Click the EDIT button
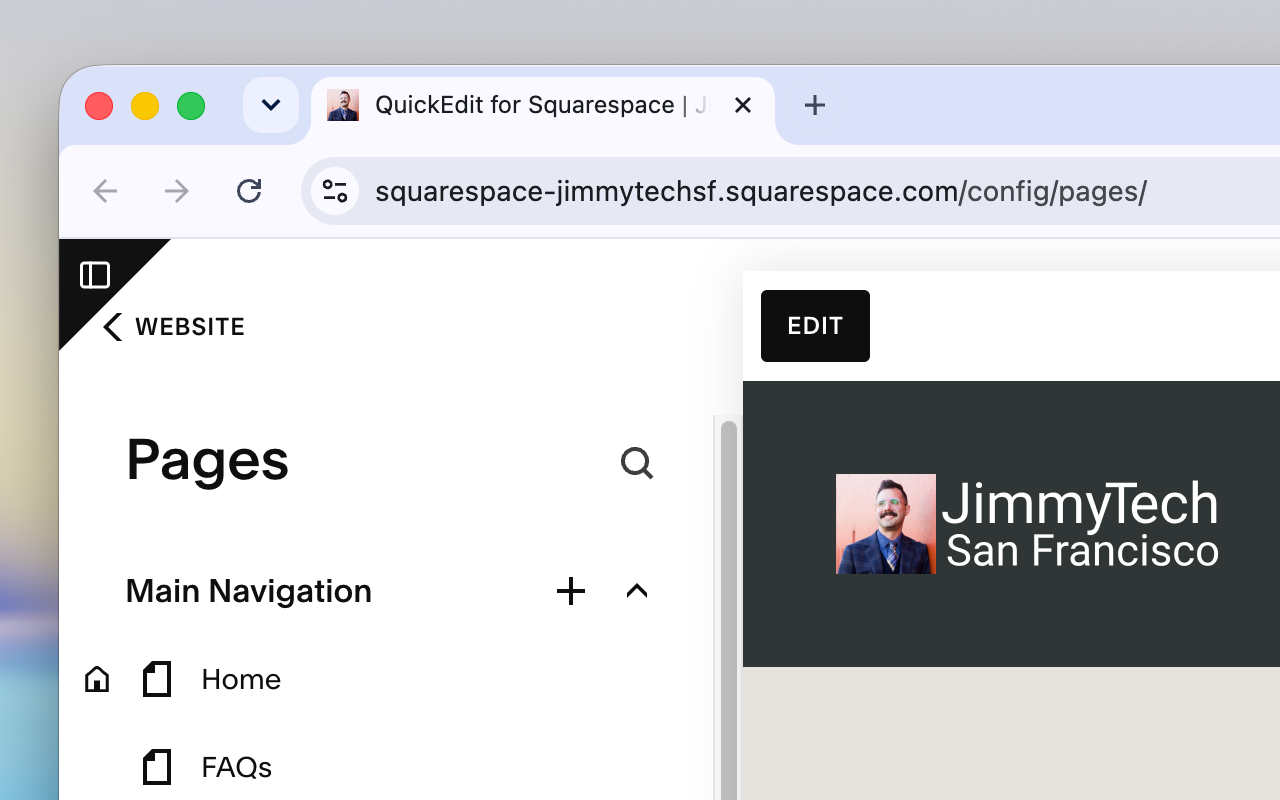The image size is (1280, 800). coord(815,326)
